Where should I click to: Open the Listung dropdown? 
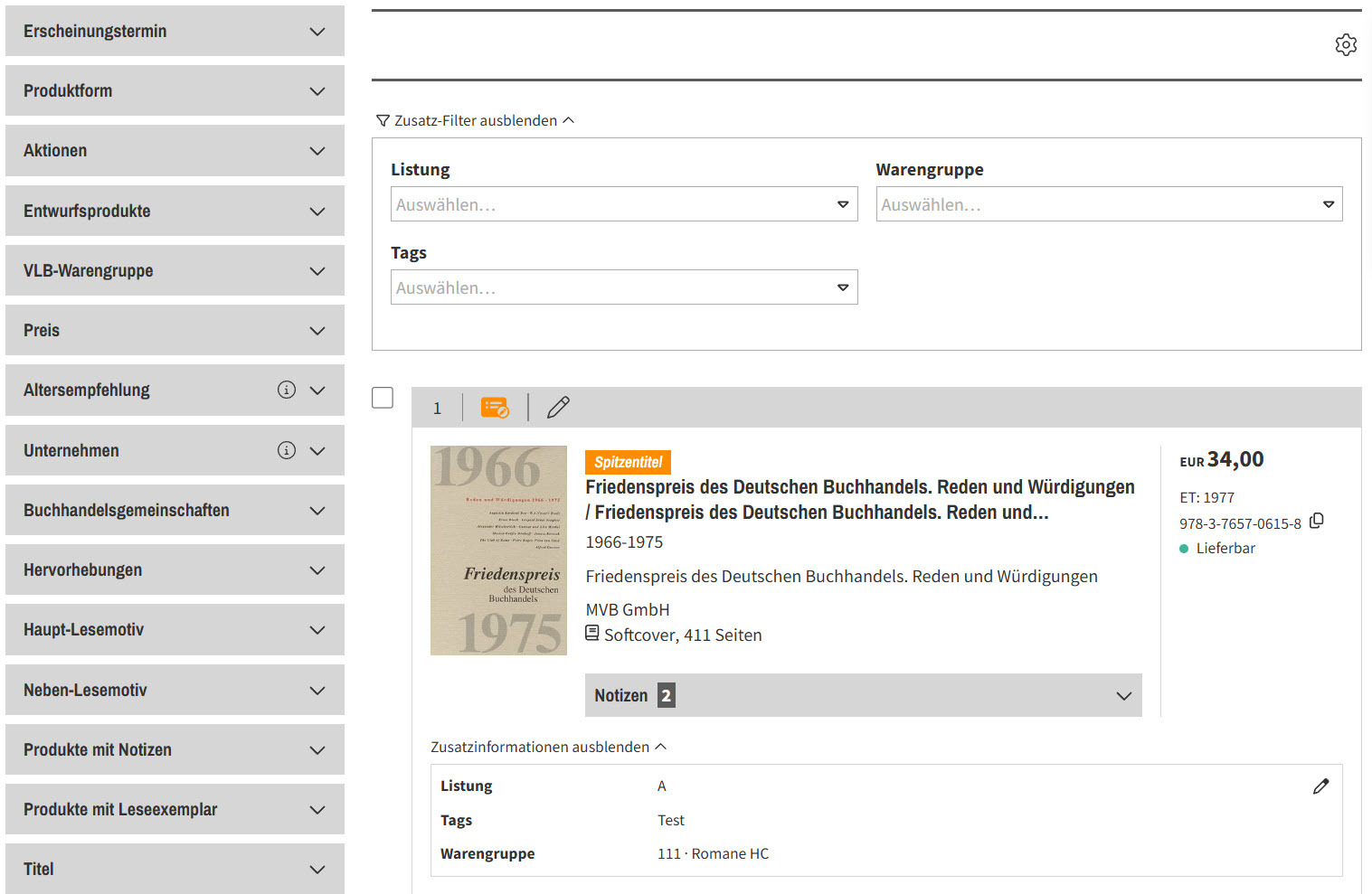coord(623,204)
